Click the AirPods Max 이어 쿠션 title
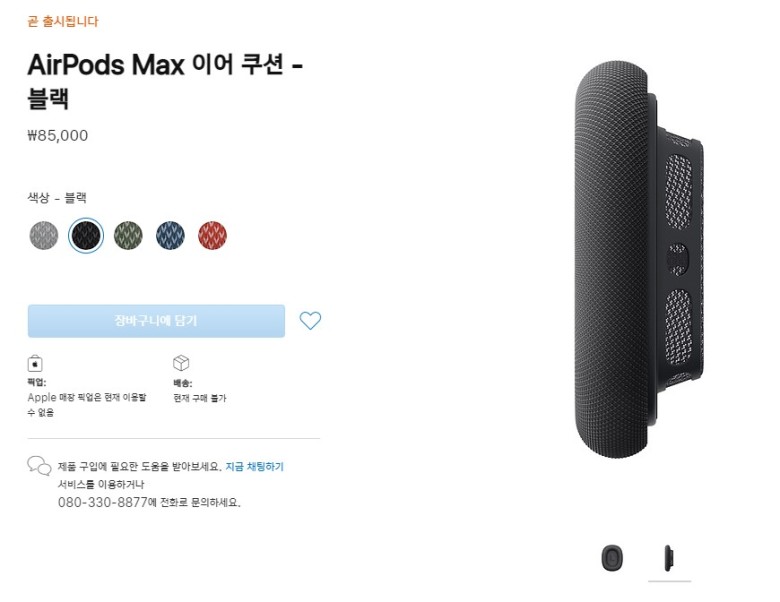 click(165, 81)
